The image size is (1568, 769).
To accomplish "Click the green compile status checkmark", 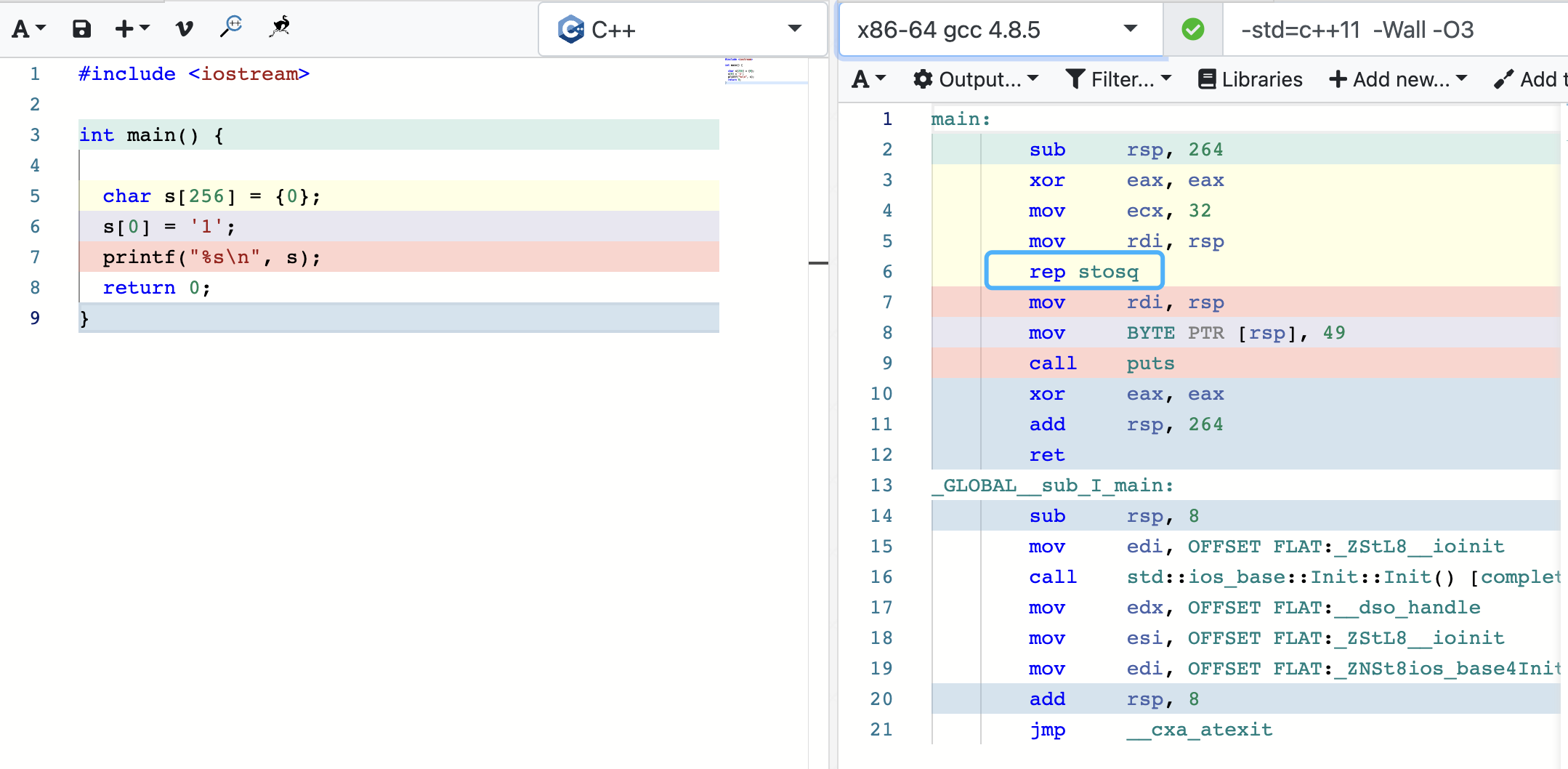I will pos(1192,30).
